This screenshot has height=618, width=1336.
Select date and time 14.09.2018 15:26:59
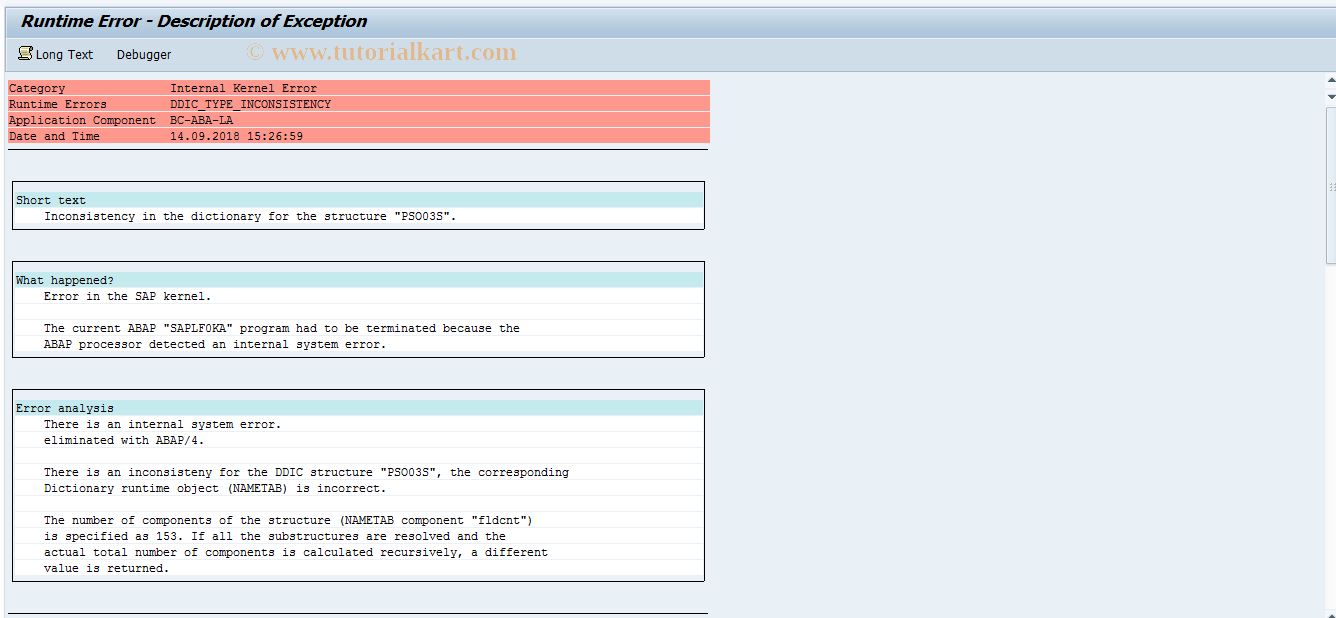click(236, 136)
